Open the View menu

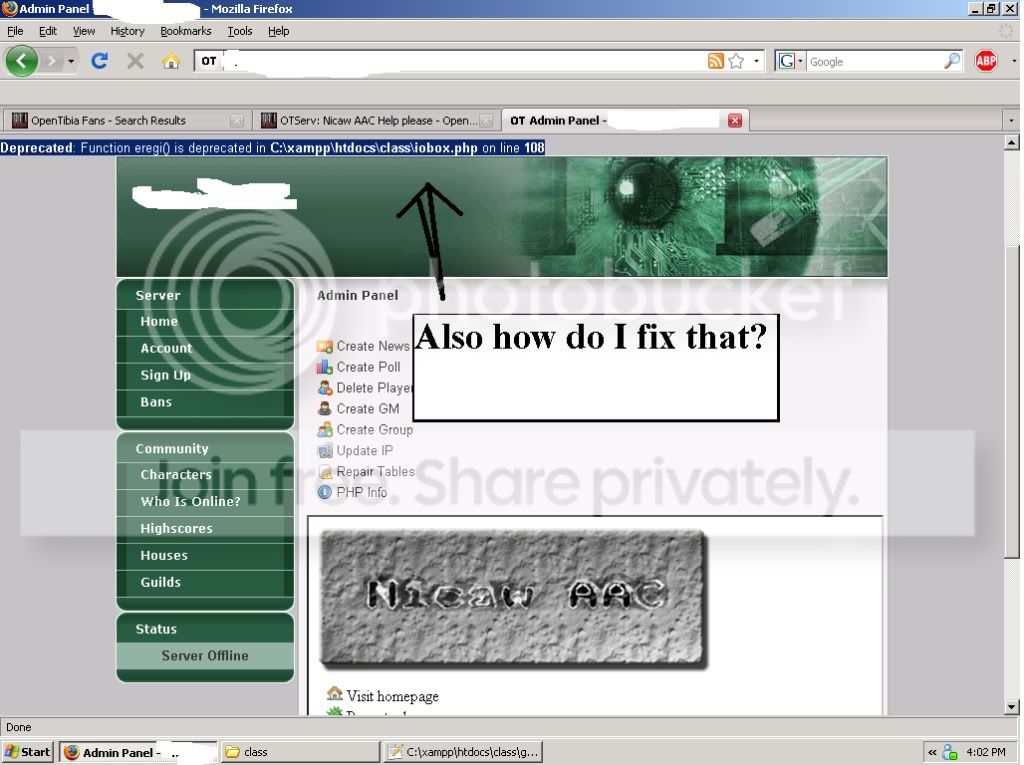coord(84,31)
